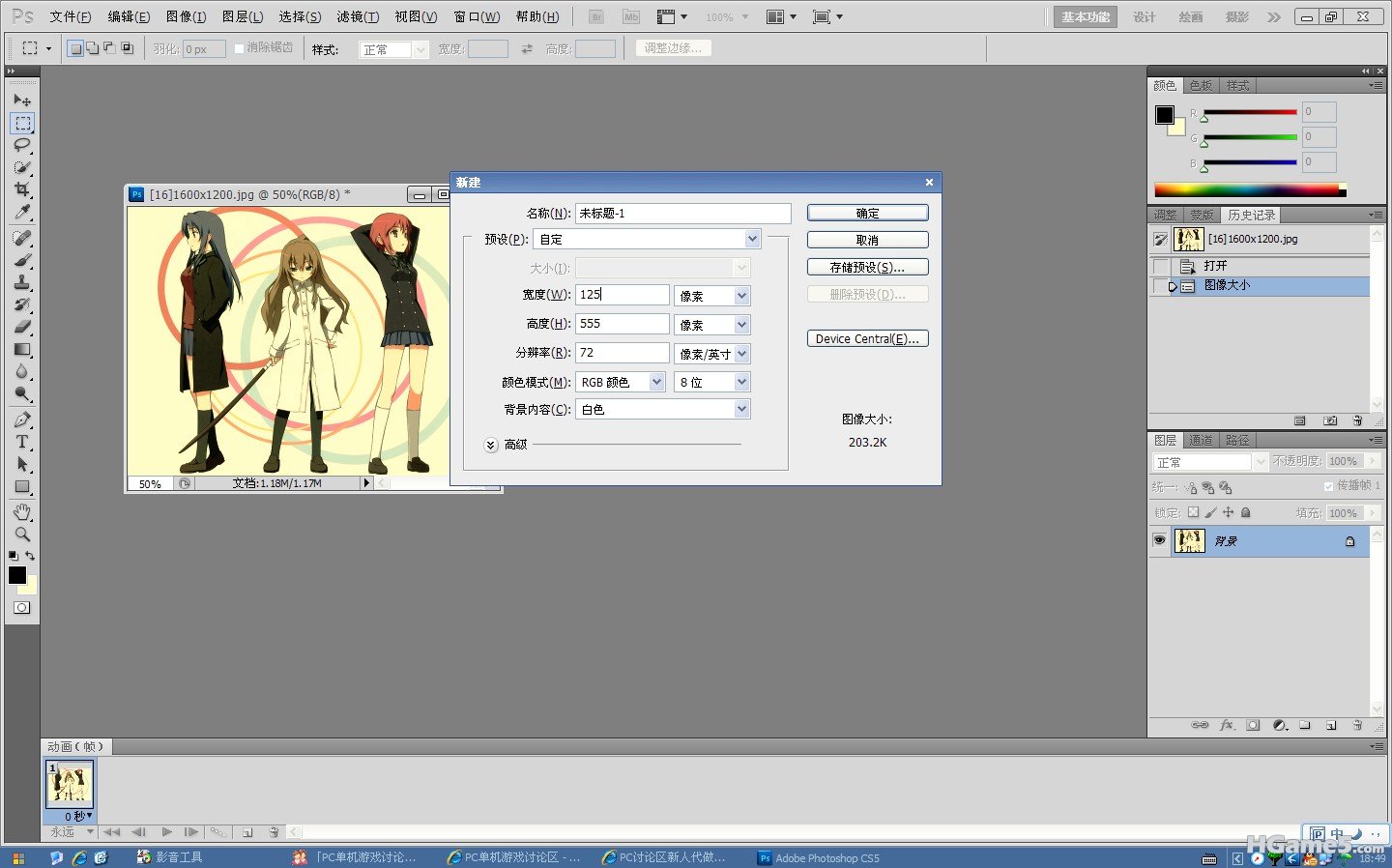The image size is (1392, 868).
Task: Create a new layer in Layers panel
Action: [x=1331, y=725]
